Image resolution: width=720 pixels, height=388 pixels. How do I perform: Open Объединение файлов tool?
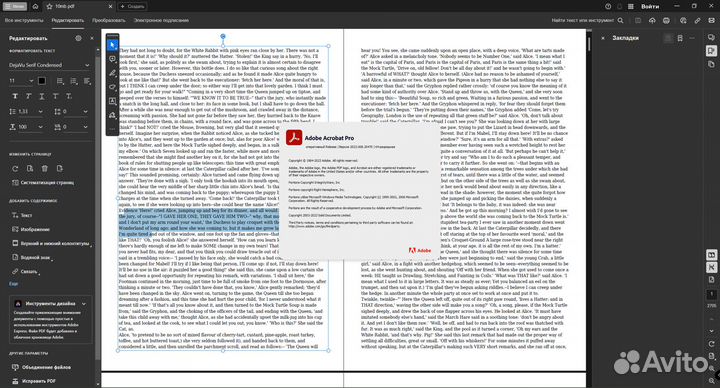coord(41,367)
